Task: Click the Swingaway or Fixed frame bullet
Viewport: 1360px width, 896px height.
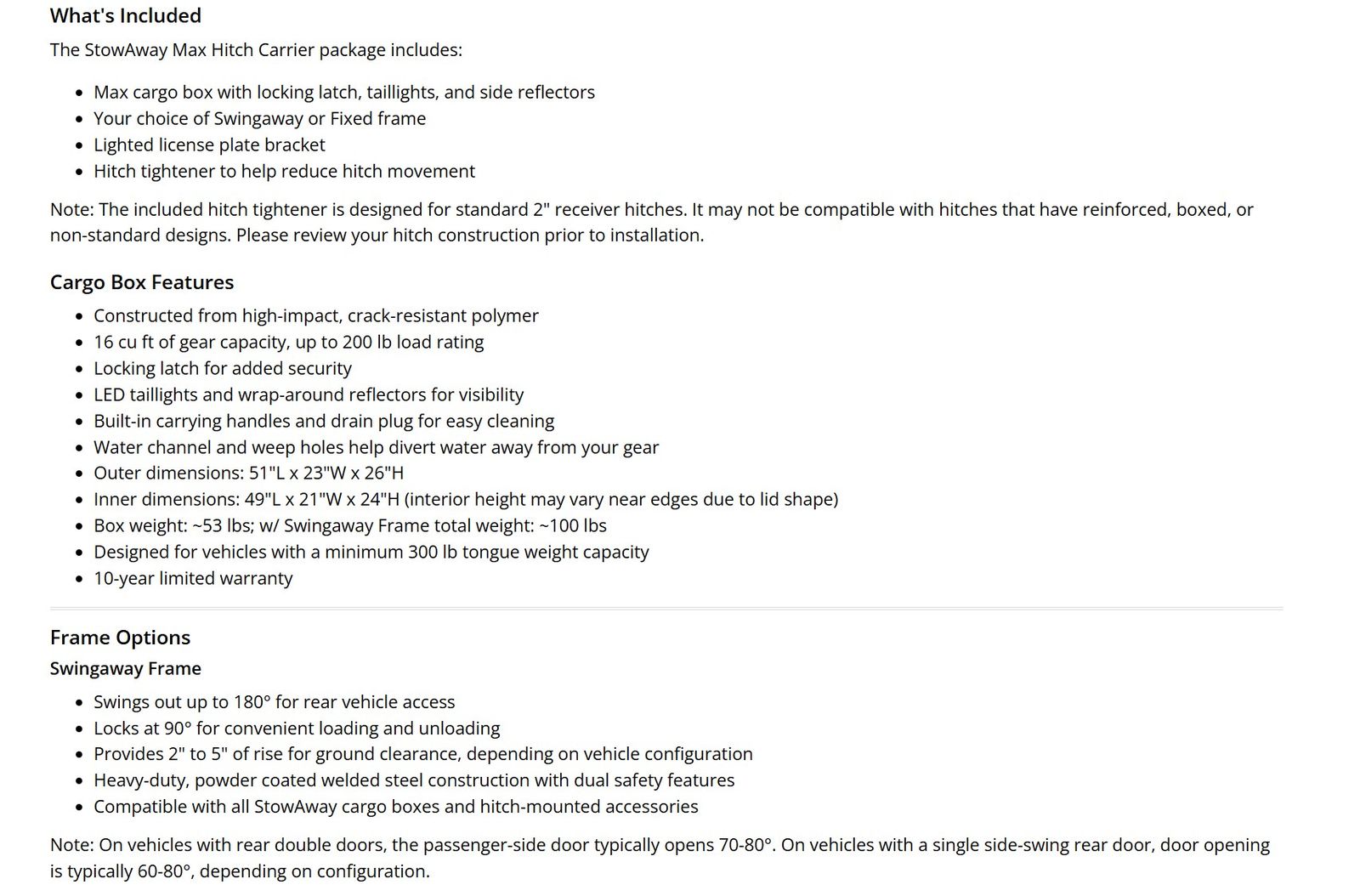Action: click(260, 118)
